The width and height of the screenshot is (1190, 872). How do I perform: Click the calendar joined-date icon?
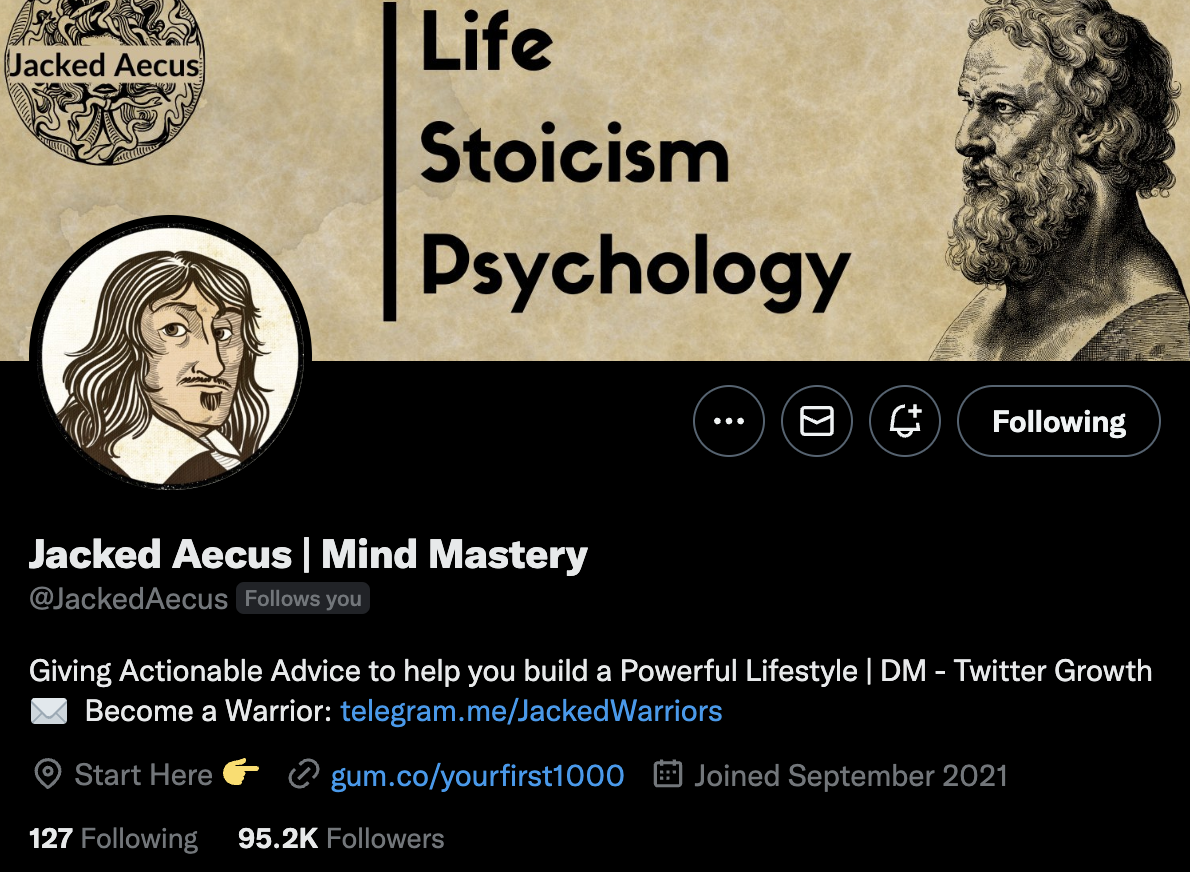(668, 774)
